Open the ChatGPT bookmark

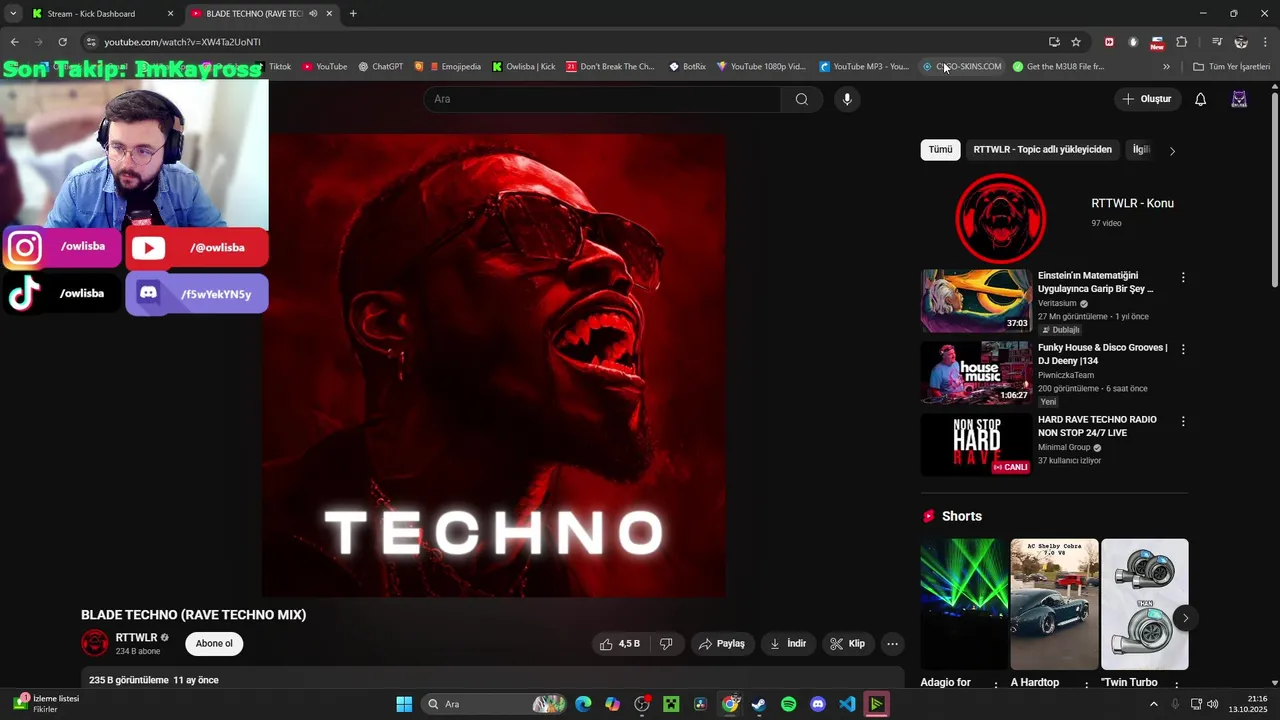pos(380,67)
